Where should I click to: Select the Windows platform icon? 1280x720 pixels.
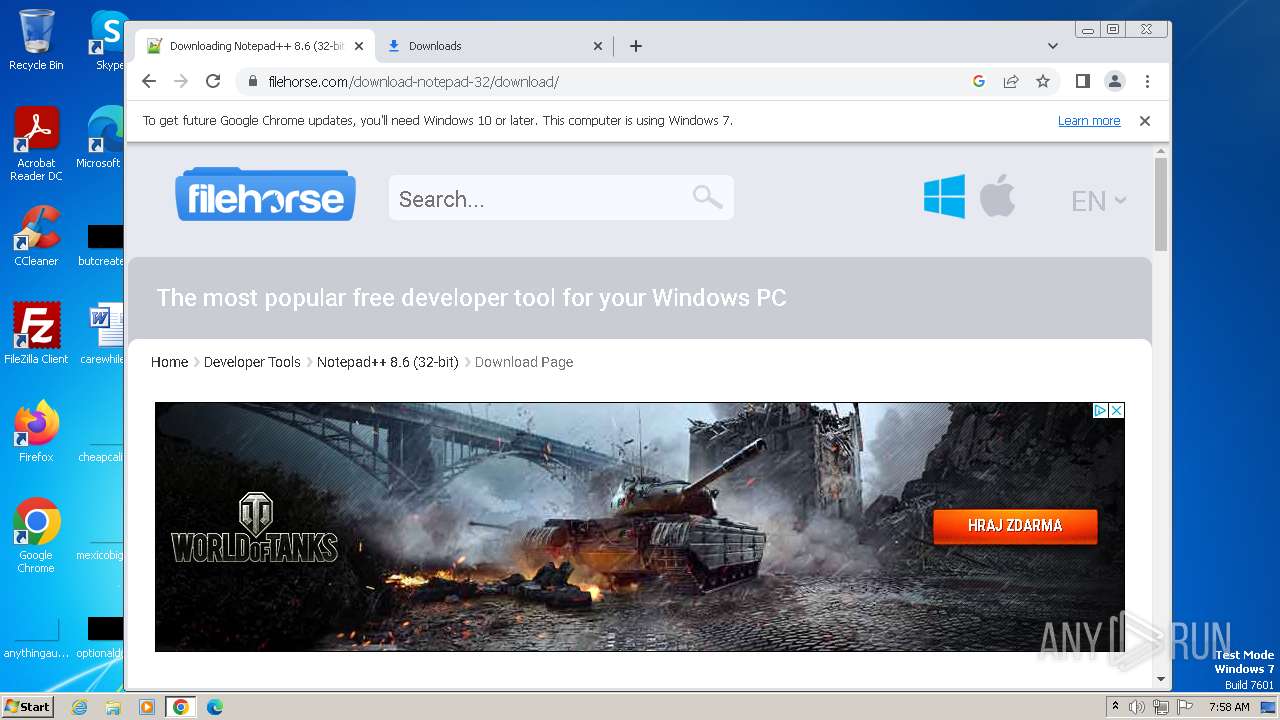coord(944,196)
